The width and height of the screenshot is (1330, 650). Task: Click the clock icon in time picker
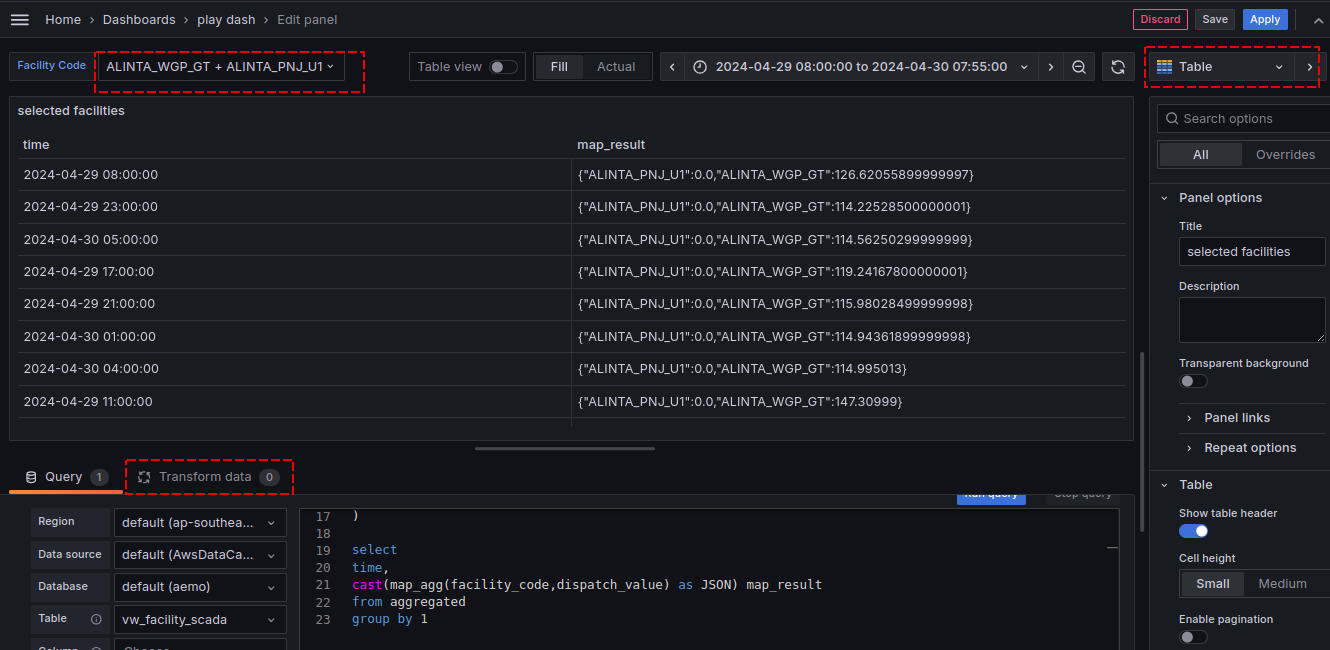pyautogui.click(x=700, y=67)
